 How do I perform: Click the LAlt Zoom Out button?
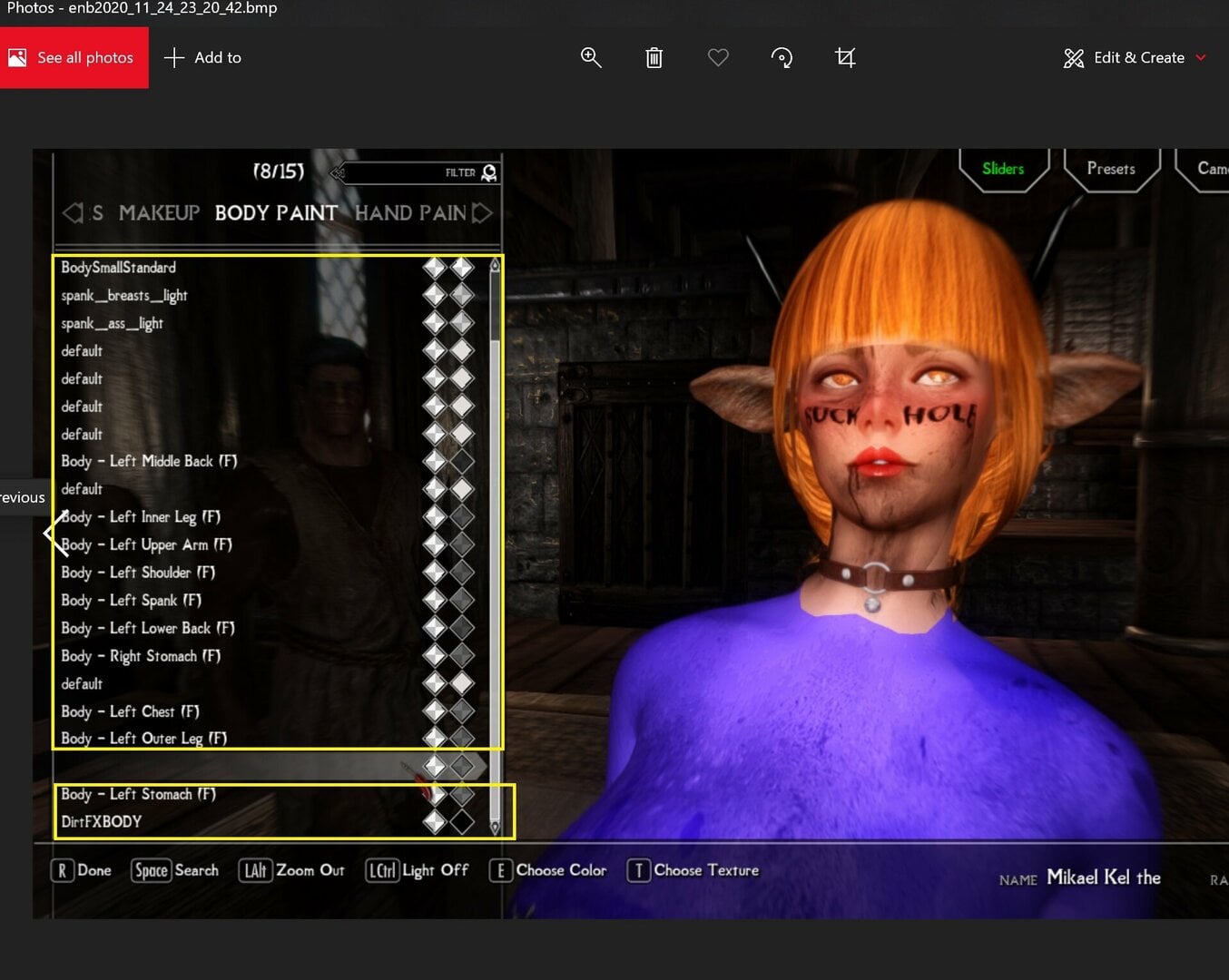[x=292, y=870]
